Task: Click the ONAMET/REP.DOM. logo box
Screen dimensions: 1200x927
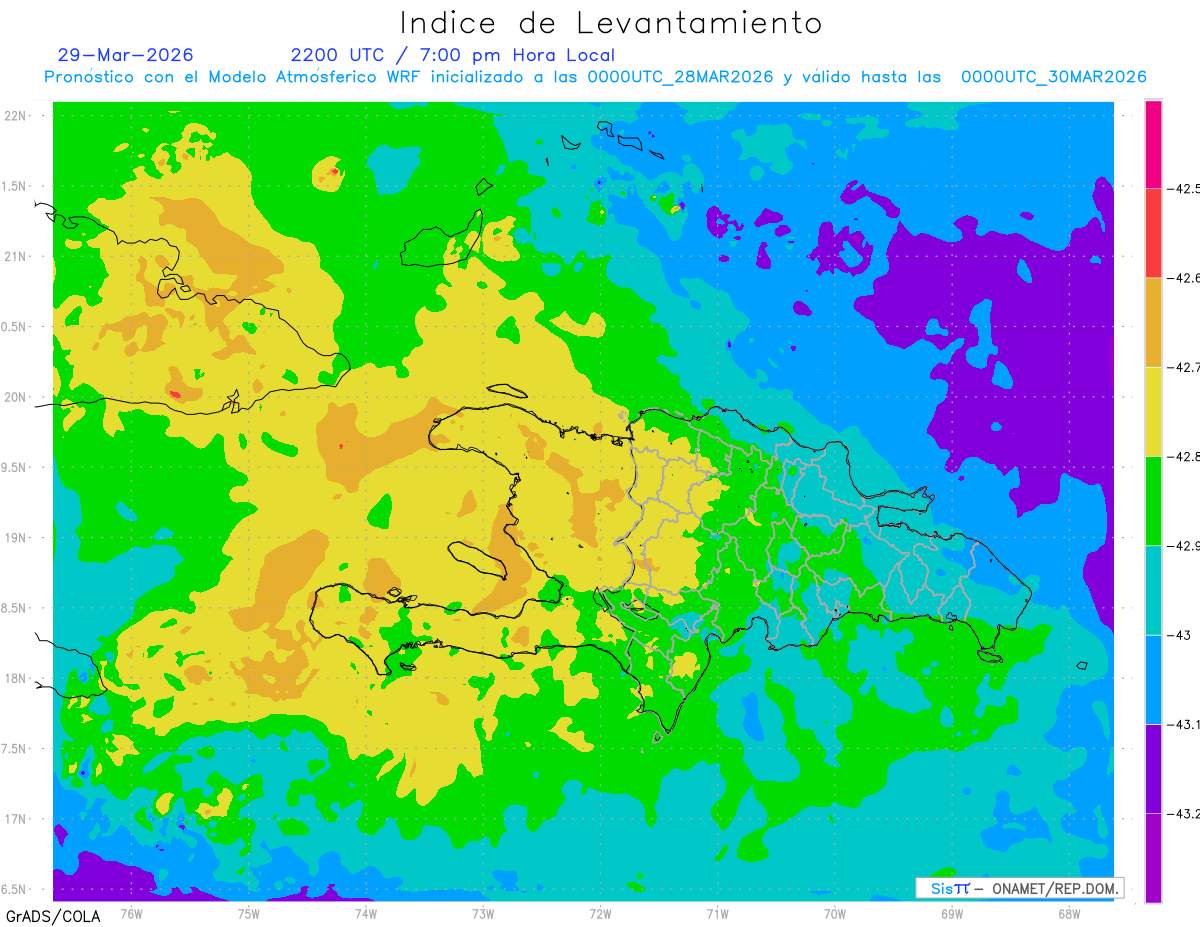Action: (1019, 888)
